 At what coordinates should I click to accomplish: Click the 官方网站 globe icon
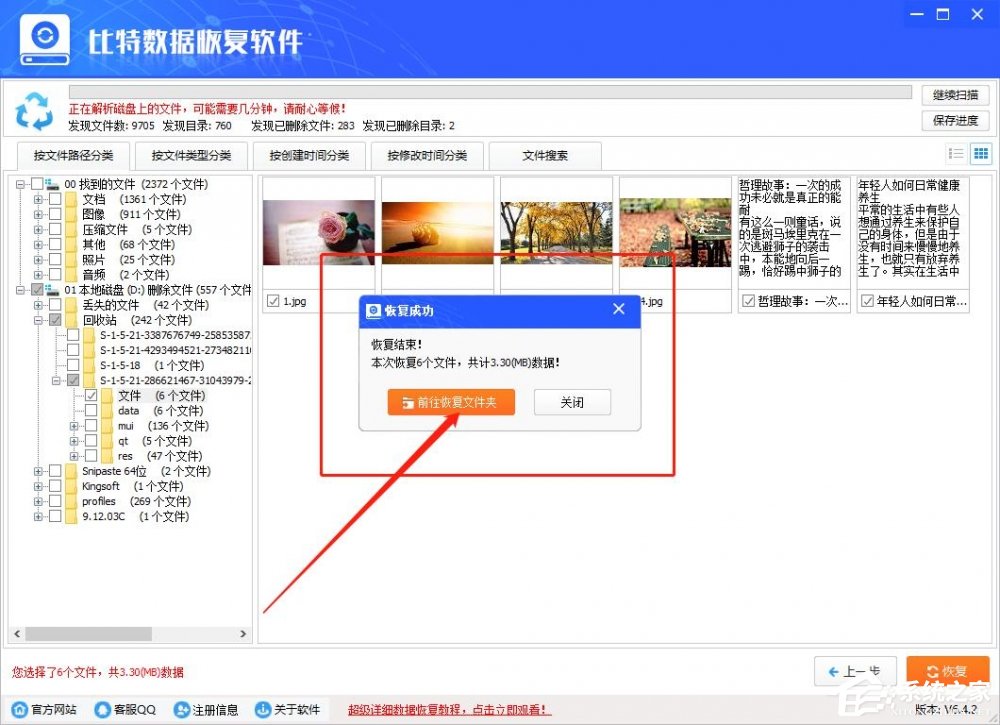click(20, 710)
